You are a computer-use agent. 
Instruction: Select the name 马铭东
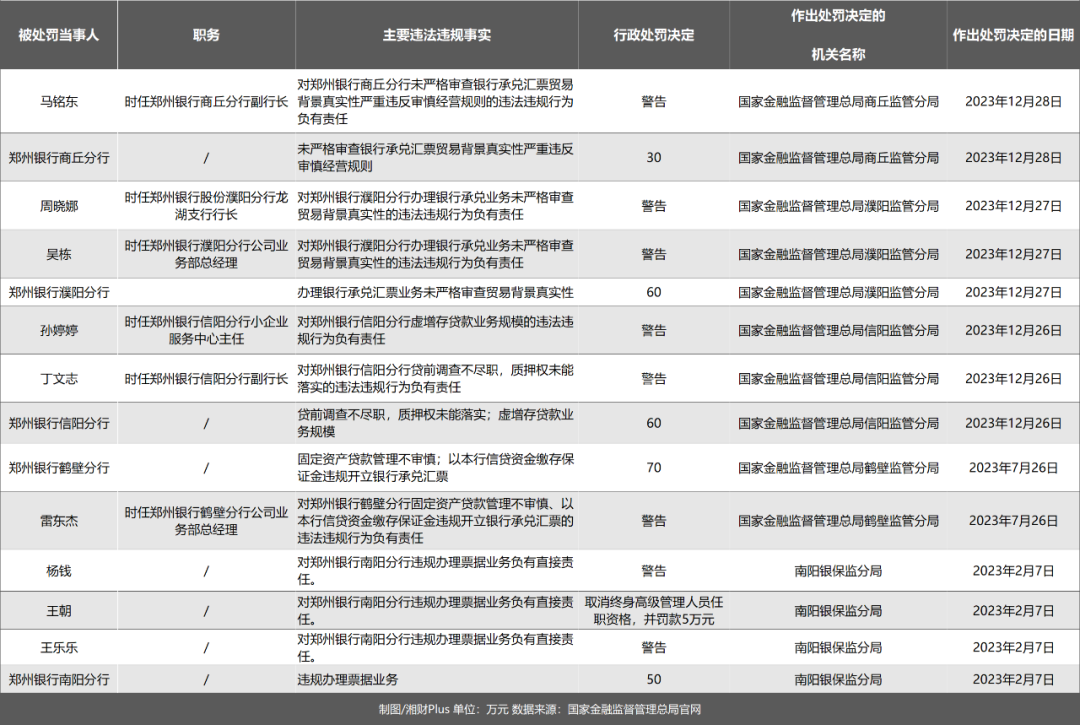click(x=59, y=101)
